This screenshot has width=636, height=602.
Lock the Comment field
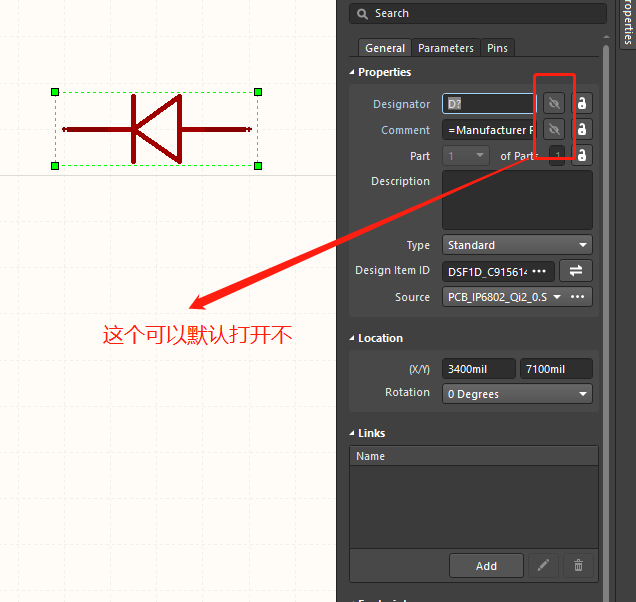(x=582, y=130)
